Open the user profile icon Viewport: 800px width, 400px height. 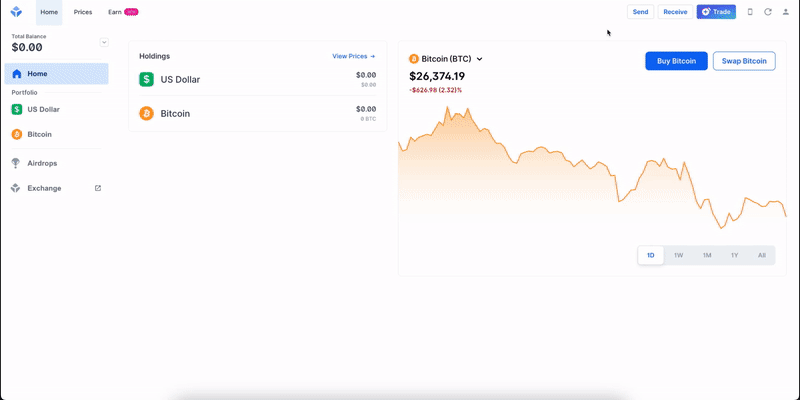pyautogui.click(x=786, y=12)
